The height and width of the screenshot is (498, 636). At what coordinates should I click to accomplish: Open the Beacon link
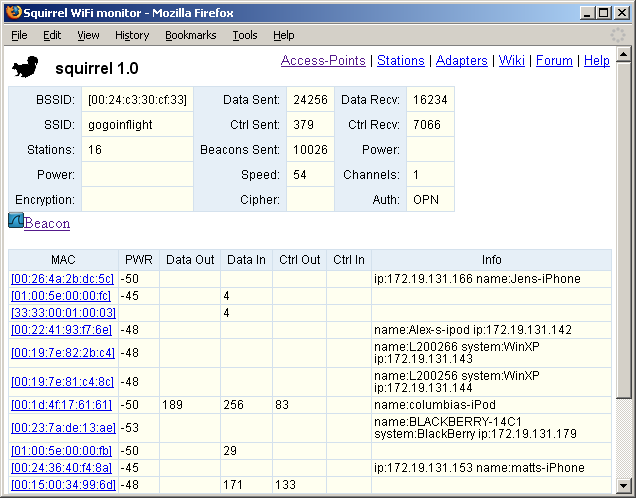47,223
